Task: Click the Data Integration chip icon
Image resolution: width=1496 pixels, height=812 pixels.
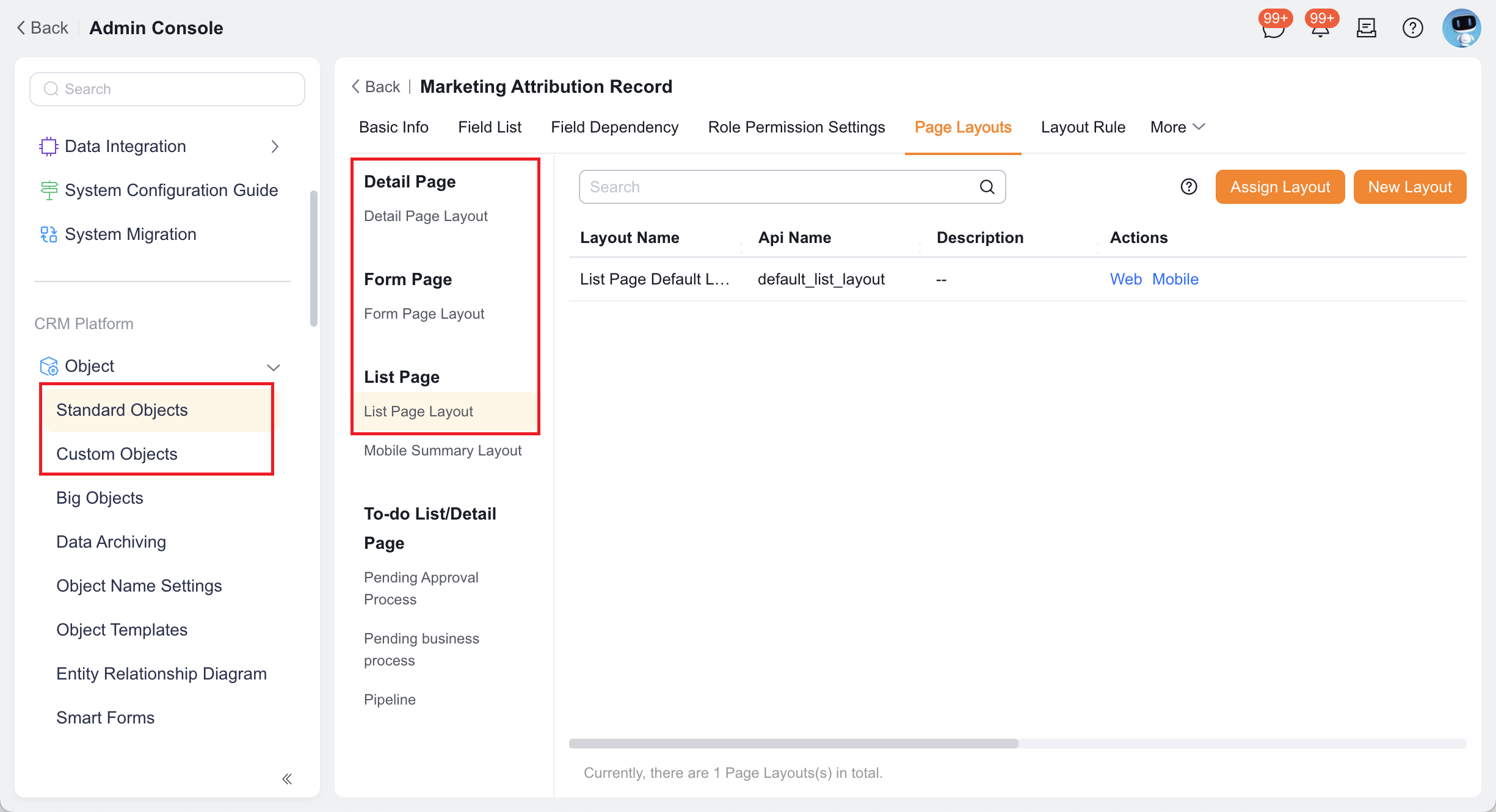Action: click(48, 147)
